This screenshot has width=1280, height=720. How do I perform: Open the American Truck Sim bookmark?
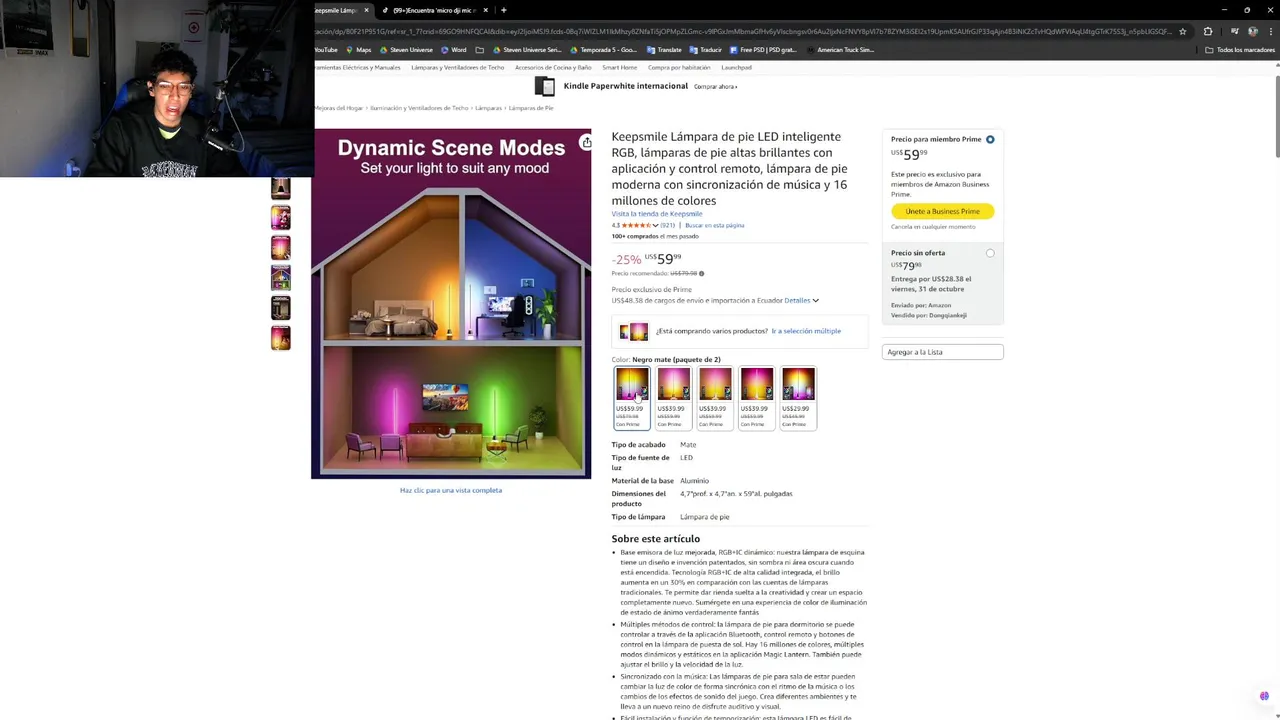coord(840,50)
